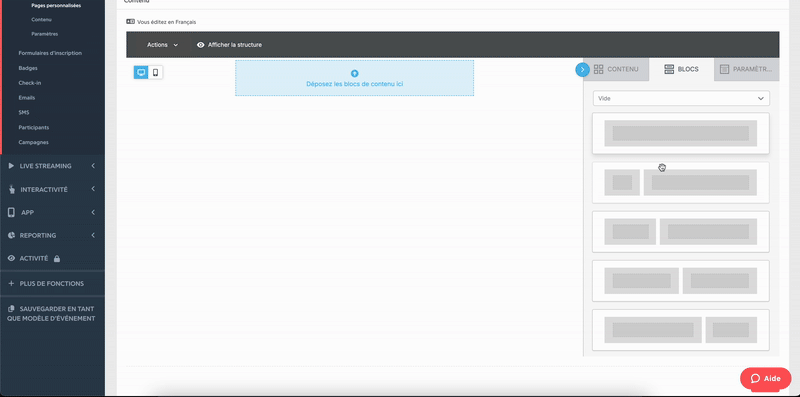Toggle Afficher la structure view

pos(230,45)
